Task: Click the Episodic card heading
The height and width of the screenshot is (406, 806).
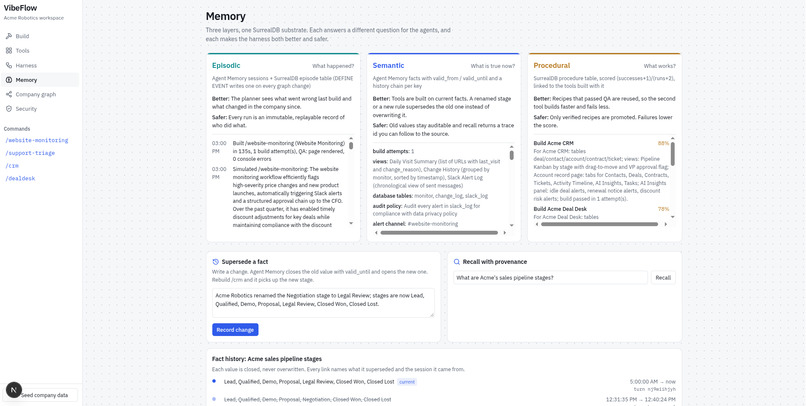Action: click(226, 66)
